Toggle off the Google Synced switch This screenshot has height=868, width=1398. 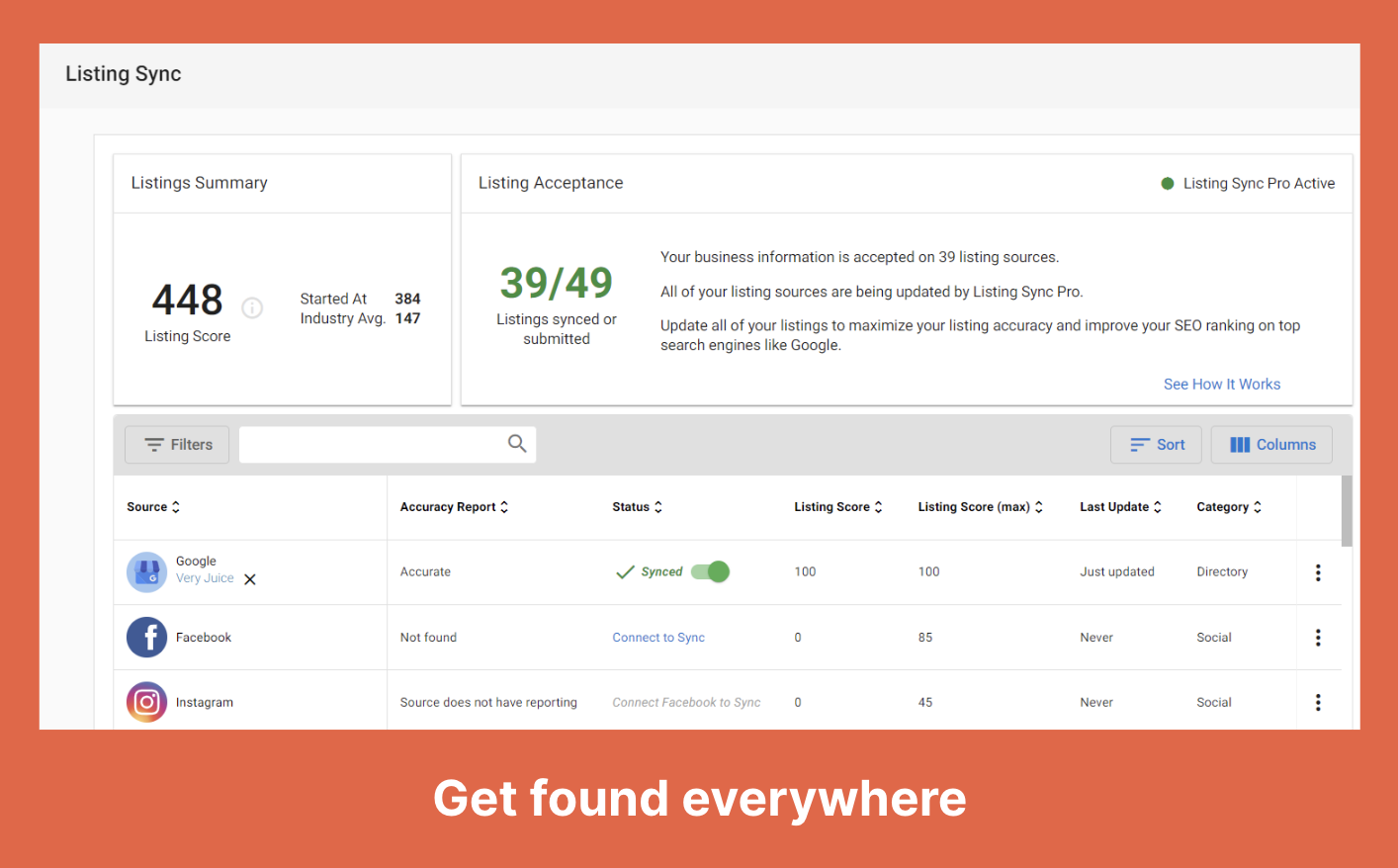711,571
